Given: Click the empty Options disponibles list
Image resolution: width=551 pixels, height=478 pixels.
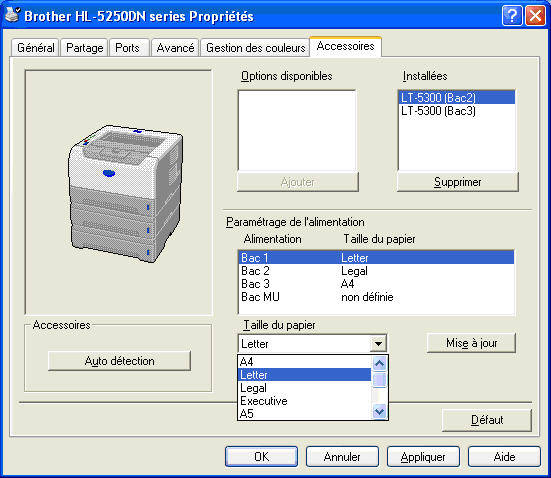Looking at the screenshot, I should pos(297,130).
